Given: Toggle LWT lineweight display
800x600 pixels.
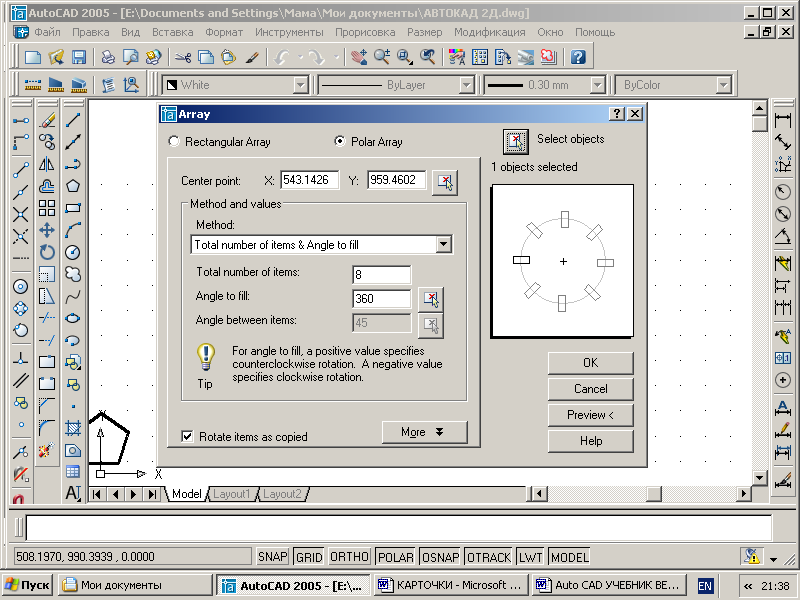Looking at the screenshot, I should 531,557.
